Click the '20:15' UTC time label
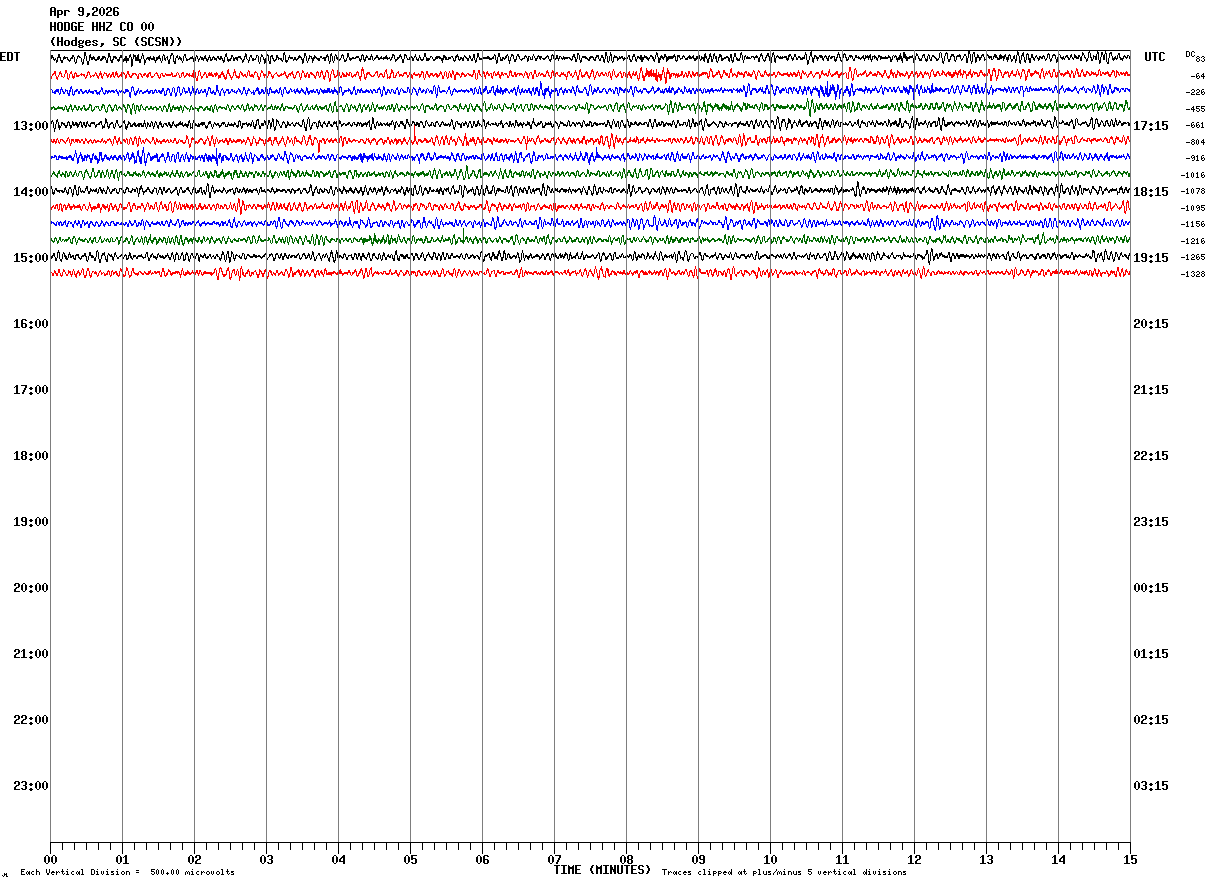 (x=1151, y=324)
